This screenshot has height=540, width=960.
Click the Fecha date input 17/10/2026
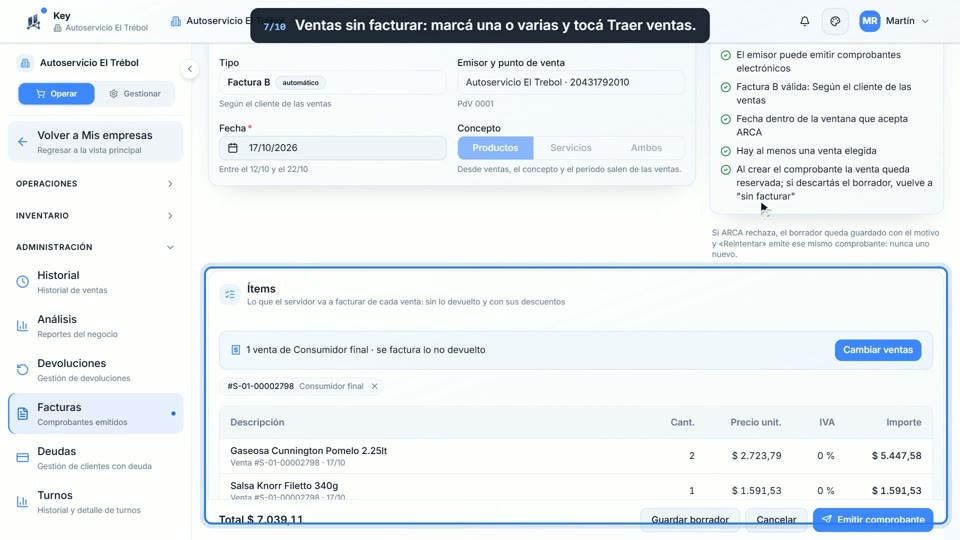tap(332, 148)
